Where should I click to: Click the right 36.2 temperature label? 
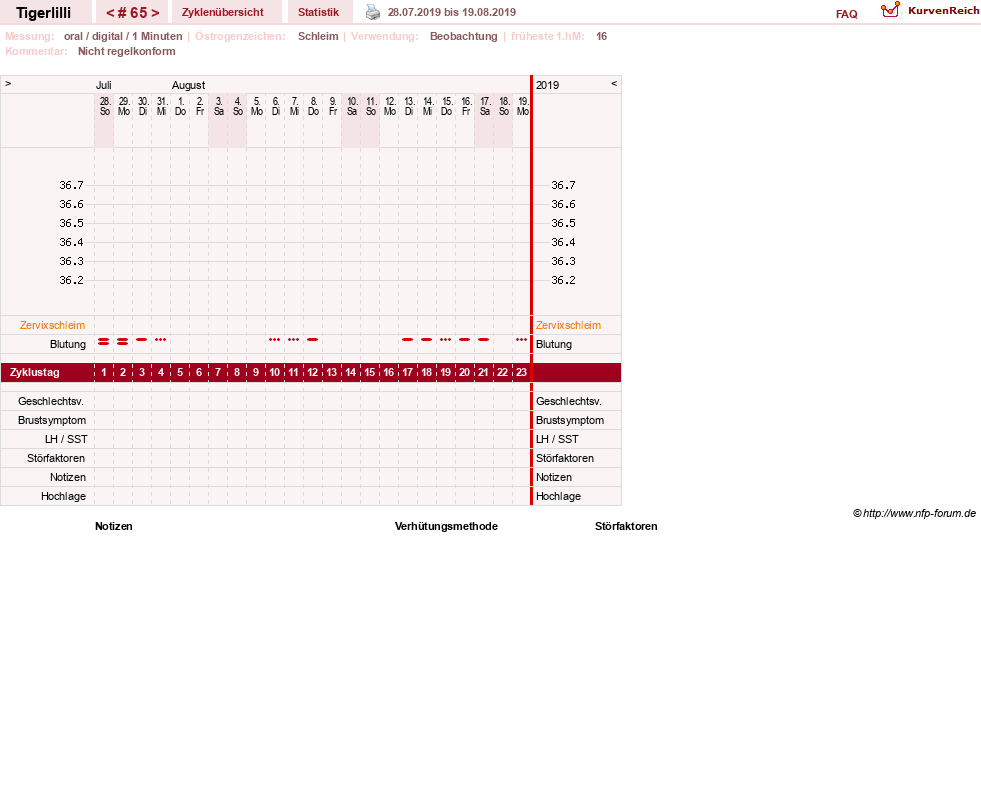[x=563, y=280]
